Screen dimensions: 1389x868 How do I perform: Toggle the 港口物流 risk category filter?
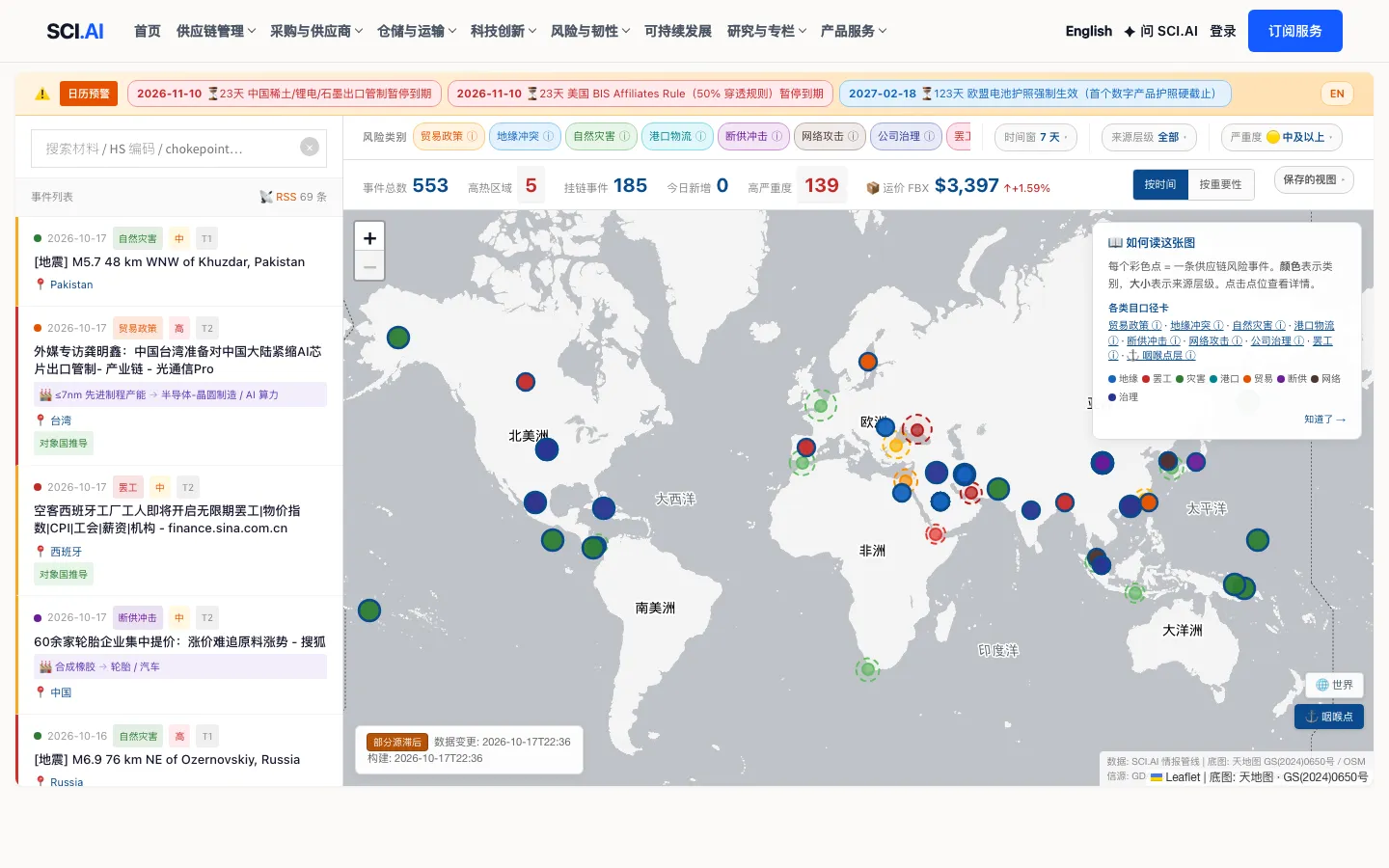[677, 137]
